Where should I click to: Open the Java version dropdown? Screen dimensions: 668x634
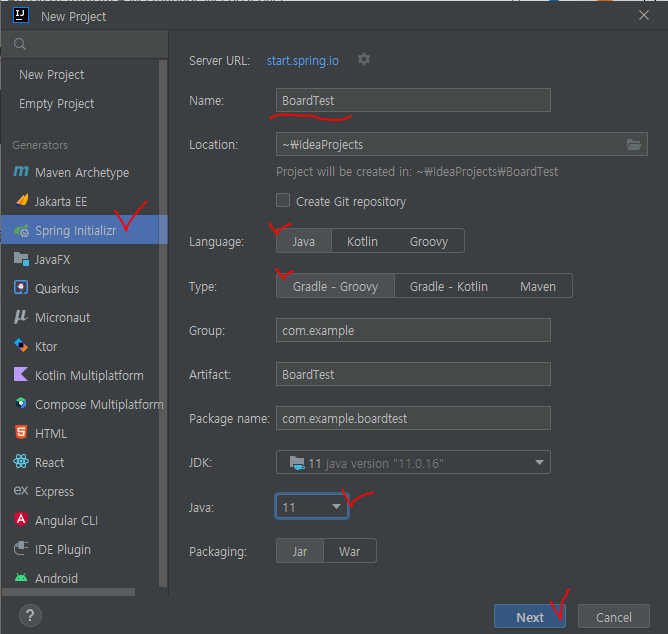point(312,507)
